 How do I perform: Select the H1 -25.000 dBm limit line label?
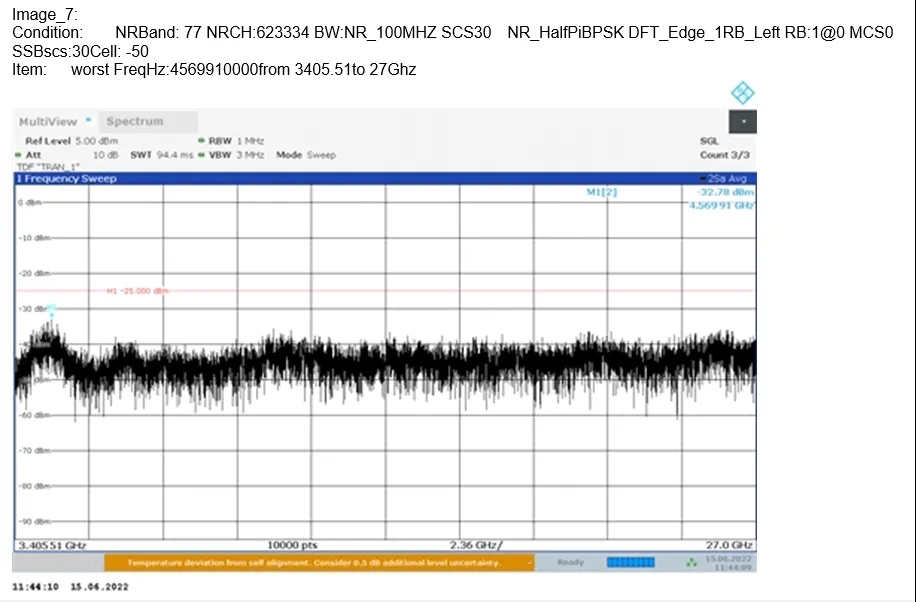click(137, 290)
